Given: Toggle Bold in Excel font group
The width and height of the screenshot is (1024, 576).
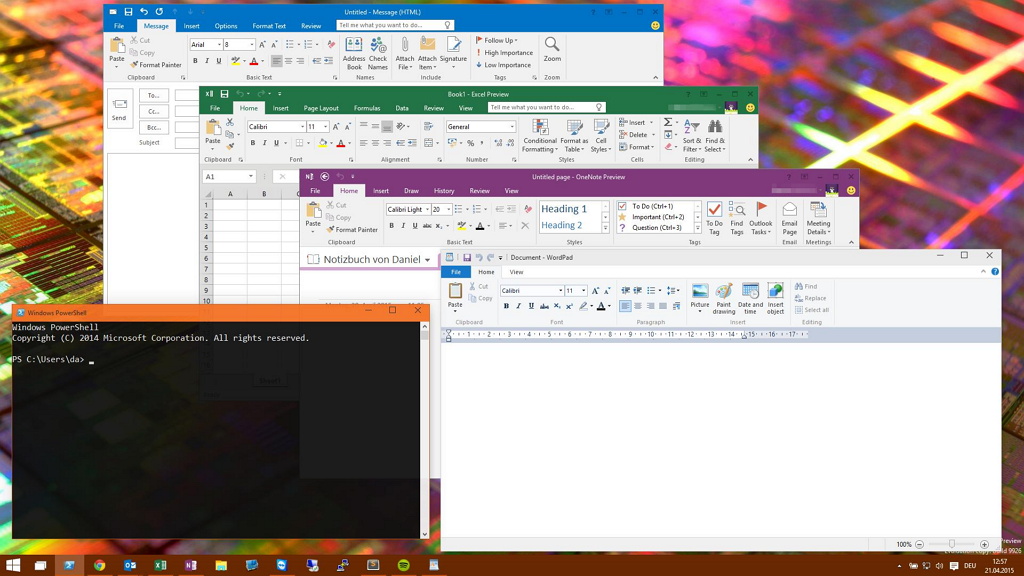Looking at the screenshot, I should point(253,143).
